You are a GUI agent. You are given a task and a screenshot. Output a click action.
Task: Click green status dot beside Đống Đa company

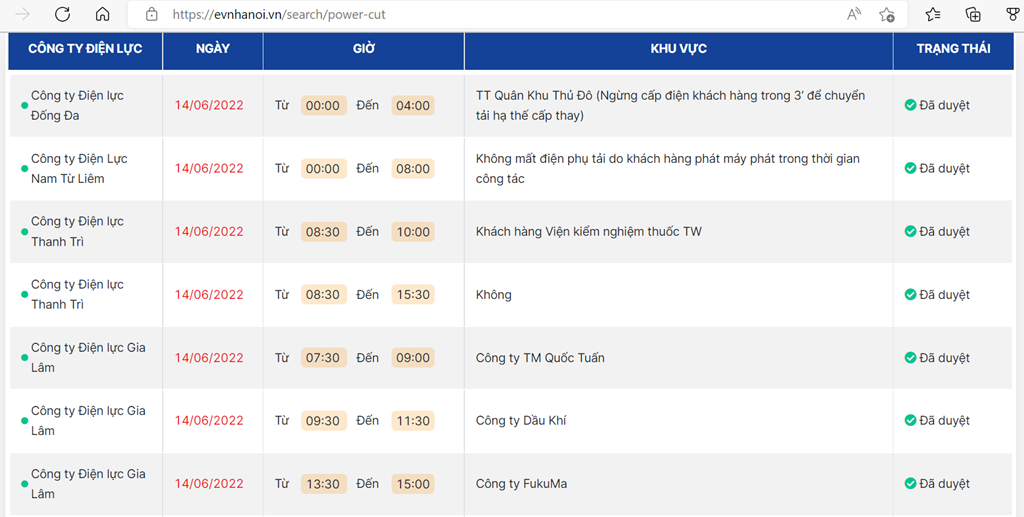coord(24,106)
